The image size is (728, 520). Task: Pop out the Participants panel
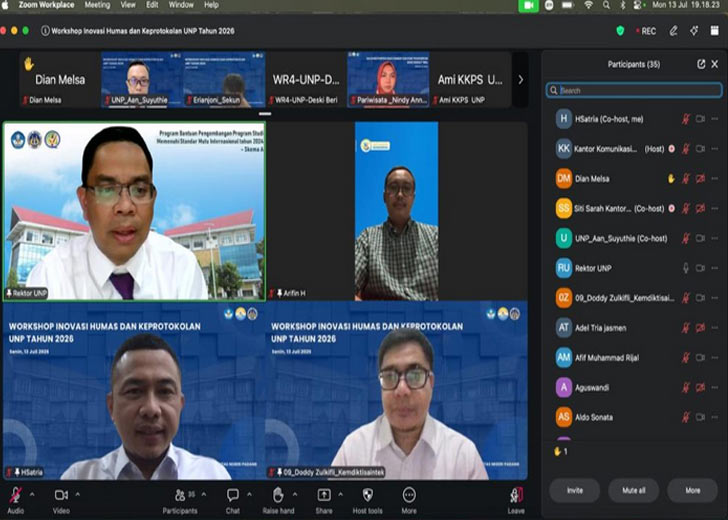coord(701,64)
